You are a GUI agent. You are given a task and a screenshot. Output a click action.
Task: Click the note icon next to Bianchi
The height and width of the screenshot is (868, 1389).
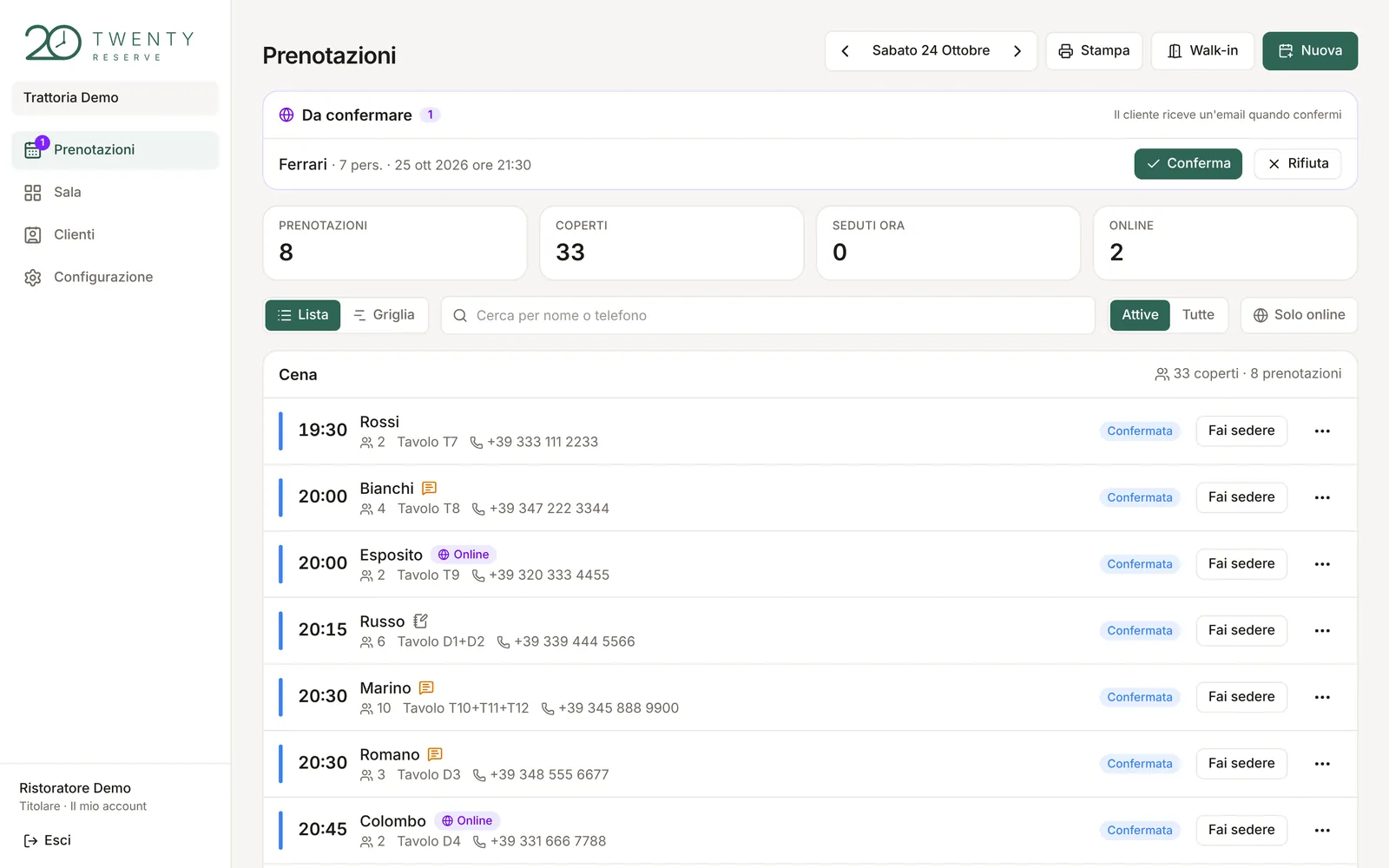(x=429, y=489)
